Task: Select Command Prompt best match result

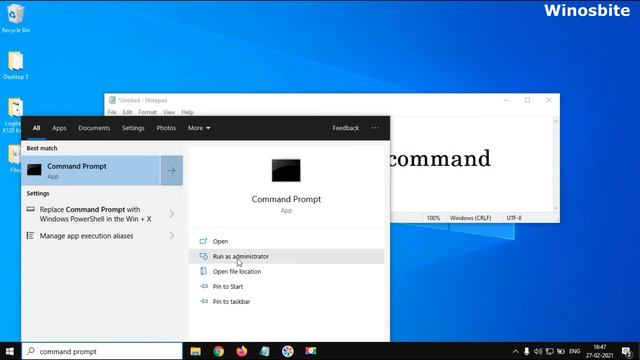Action: pyautogui.click(x=91, y=171)
